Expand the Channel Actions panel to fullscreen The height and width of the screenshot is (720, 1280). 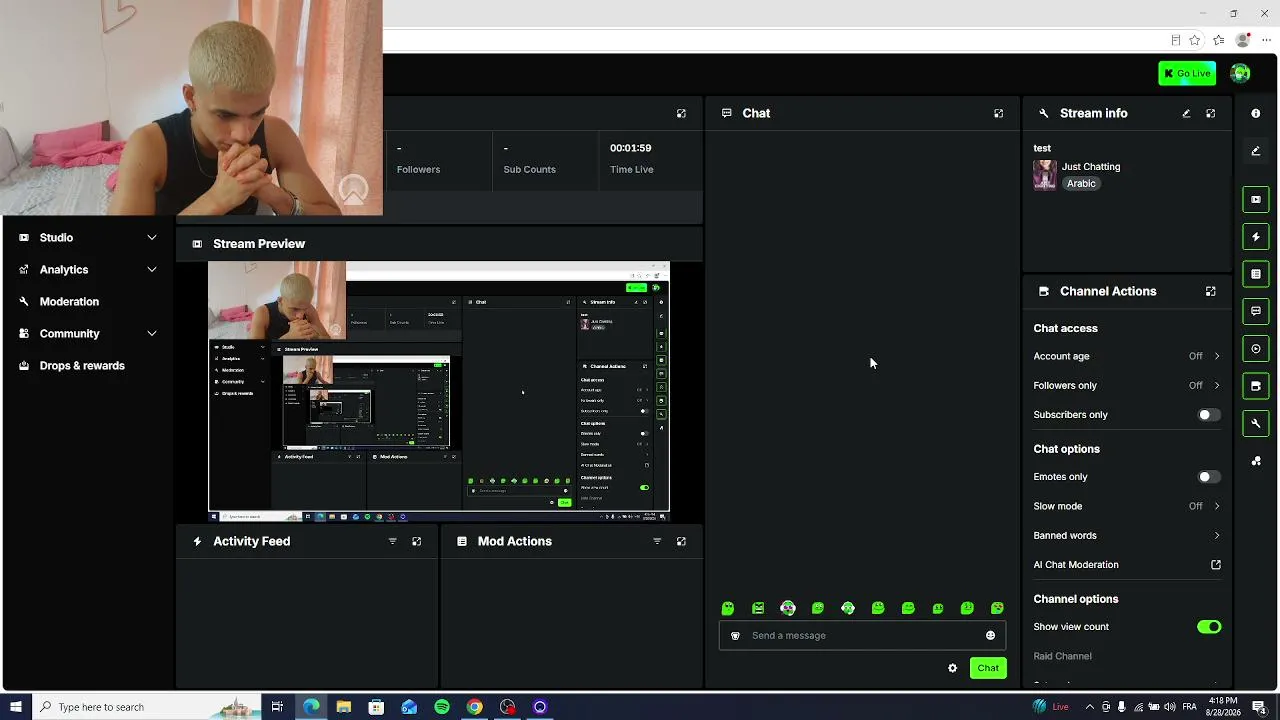click(x=1210, y=291)
